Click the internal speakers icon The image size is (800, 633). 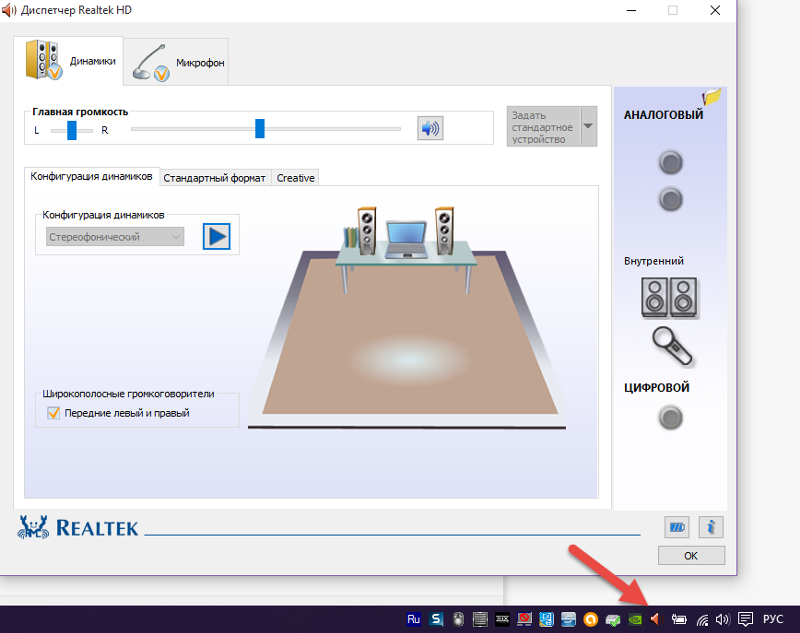(x=669, y=297)
